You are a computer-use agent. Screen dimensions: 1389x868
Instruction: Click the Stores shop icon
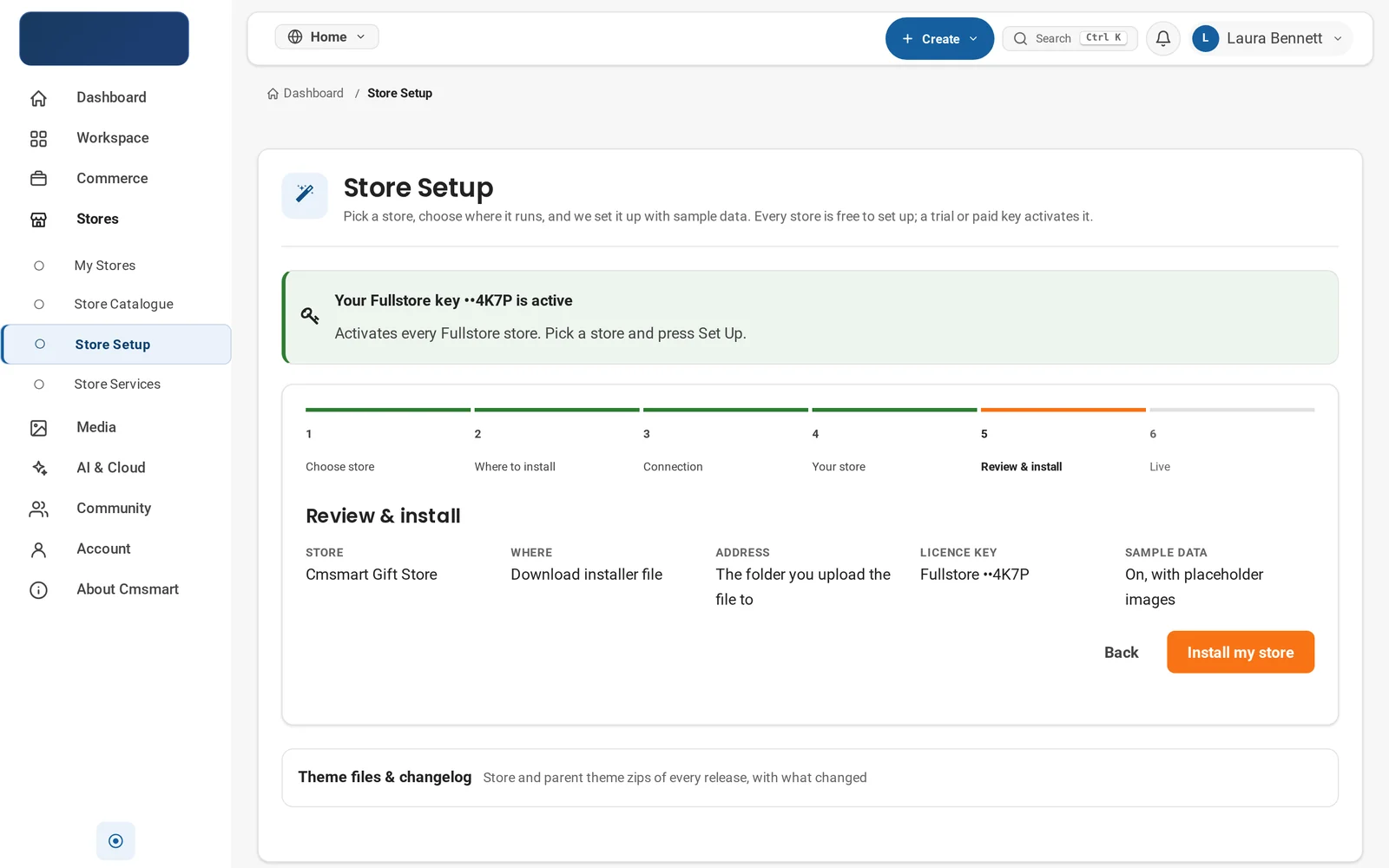pos(38,220)
